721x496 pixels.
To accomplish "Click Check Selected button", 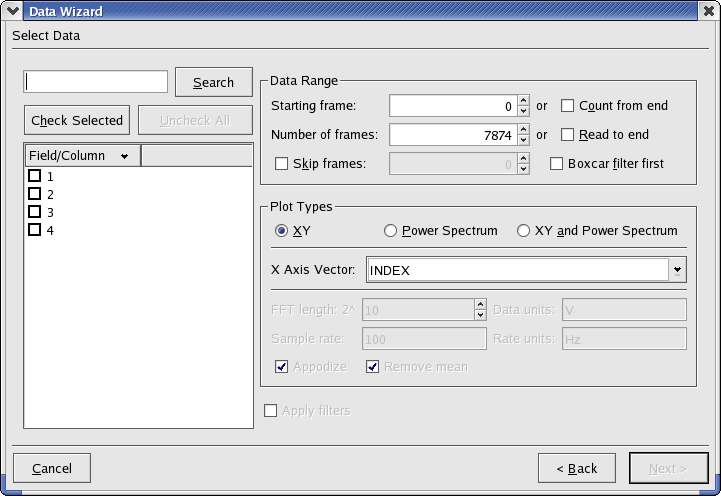I will [x=77, y=120].
